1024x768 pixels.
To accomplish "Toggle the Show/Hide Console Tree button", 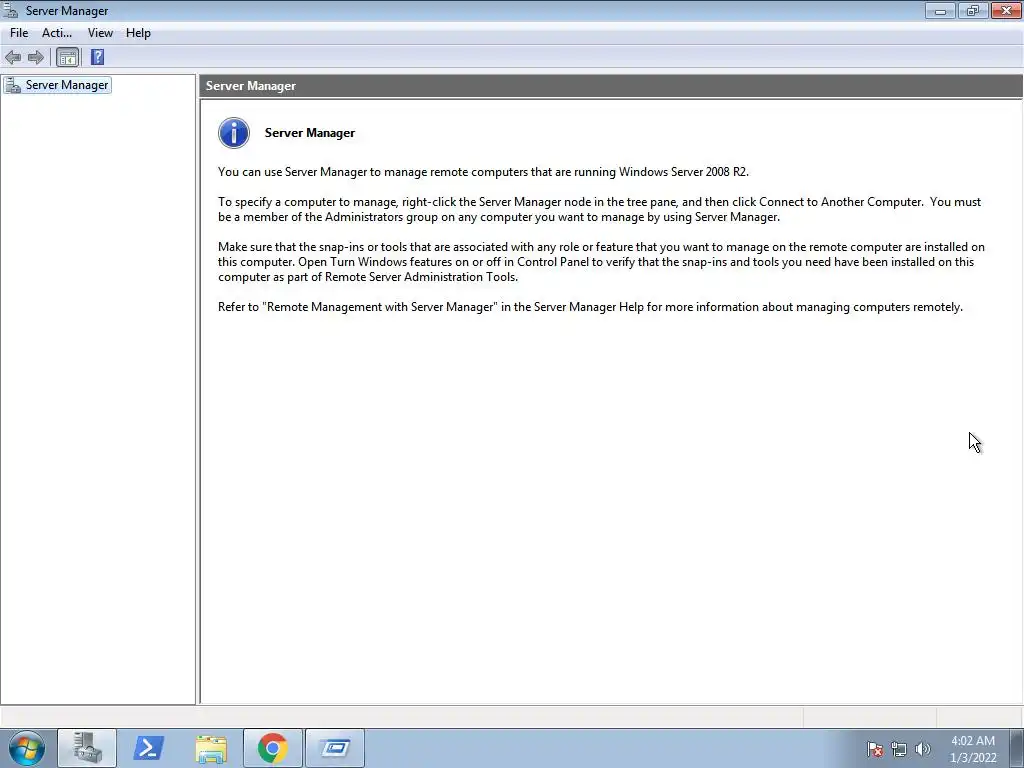I will click(67, 57).
